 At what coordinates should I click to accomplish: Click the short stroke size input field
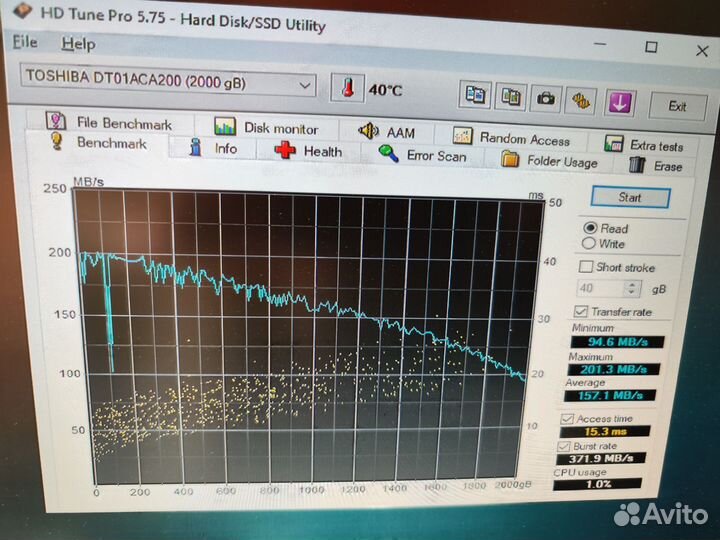pyautogui.click(x=601, y=288)
